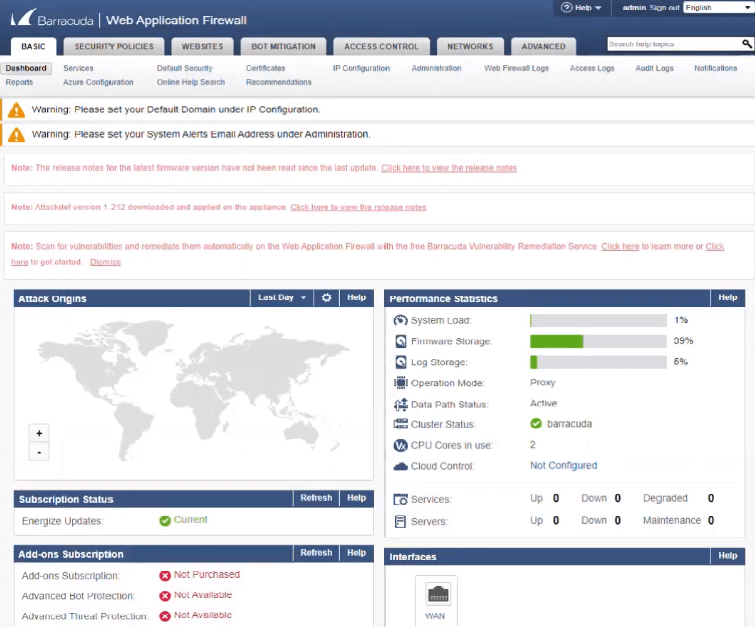Image resolution: width=755 pixels, height=627 pixels.
Task: Open IP Configuration page
Action: (362, 68)
